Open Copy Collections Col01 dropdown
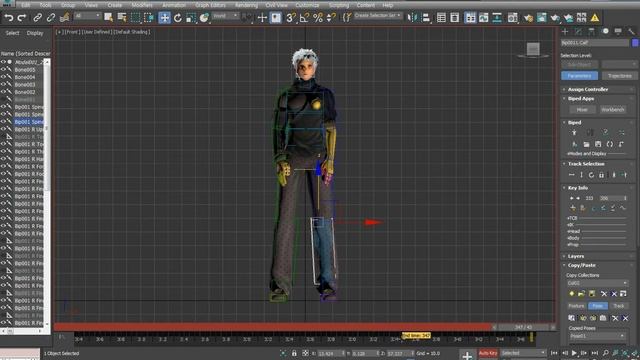640x360 pixels. [x=597, y=283]
